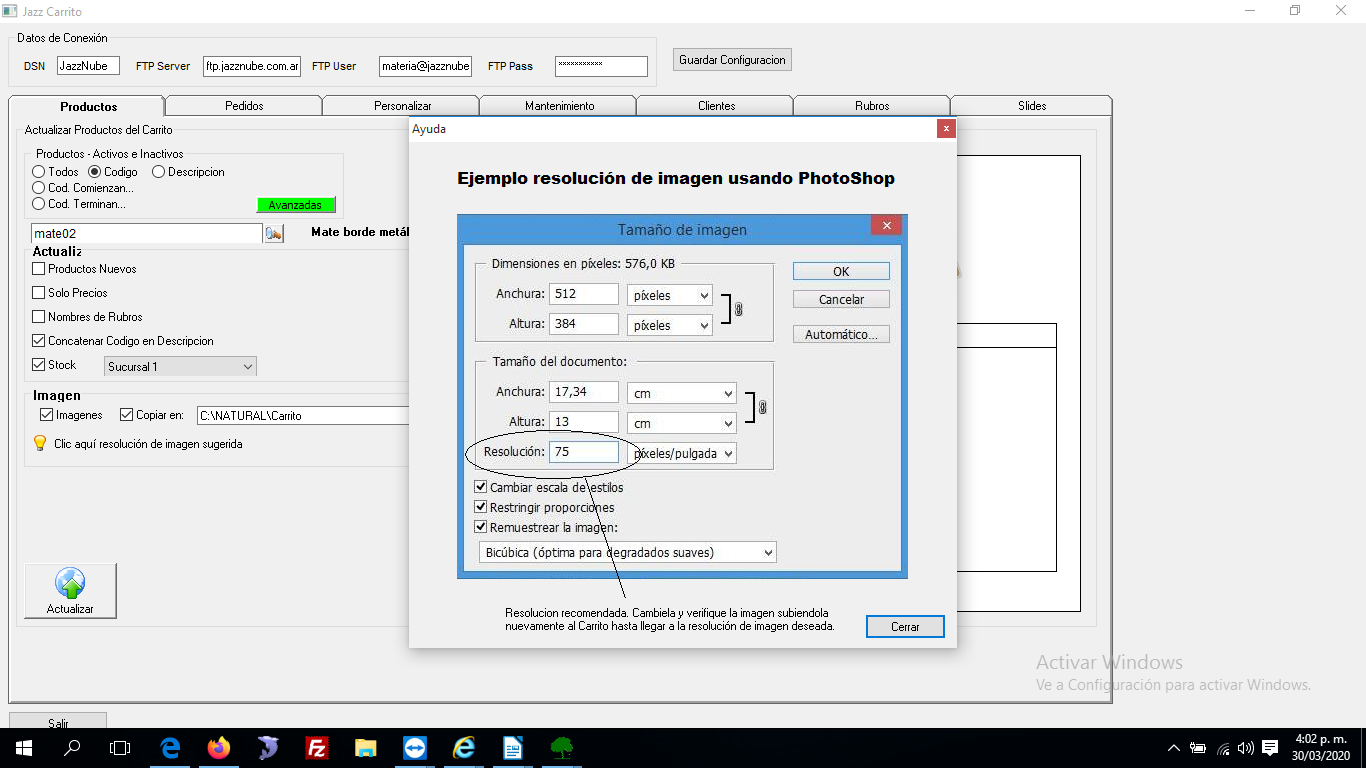Click the C:\NATURAL\Carrito path field
This screenshot has width=1366, height=768.
tap(303, 415)
